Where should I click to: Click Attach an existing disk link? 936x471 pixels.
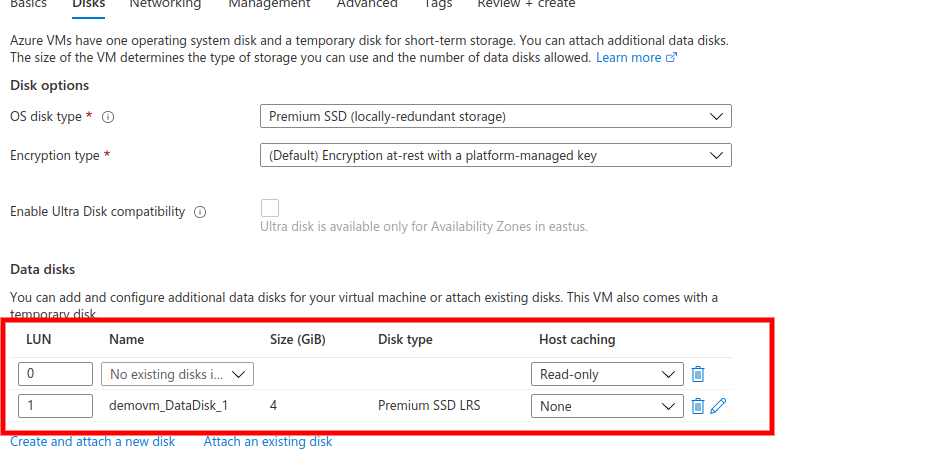point(267,442)
